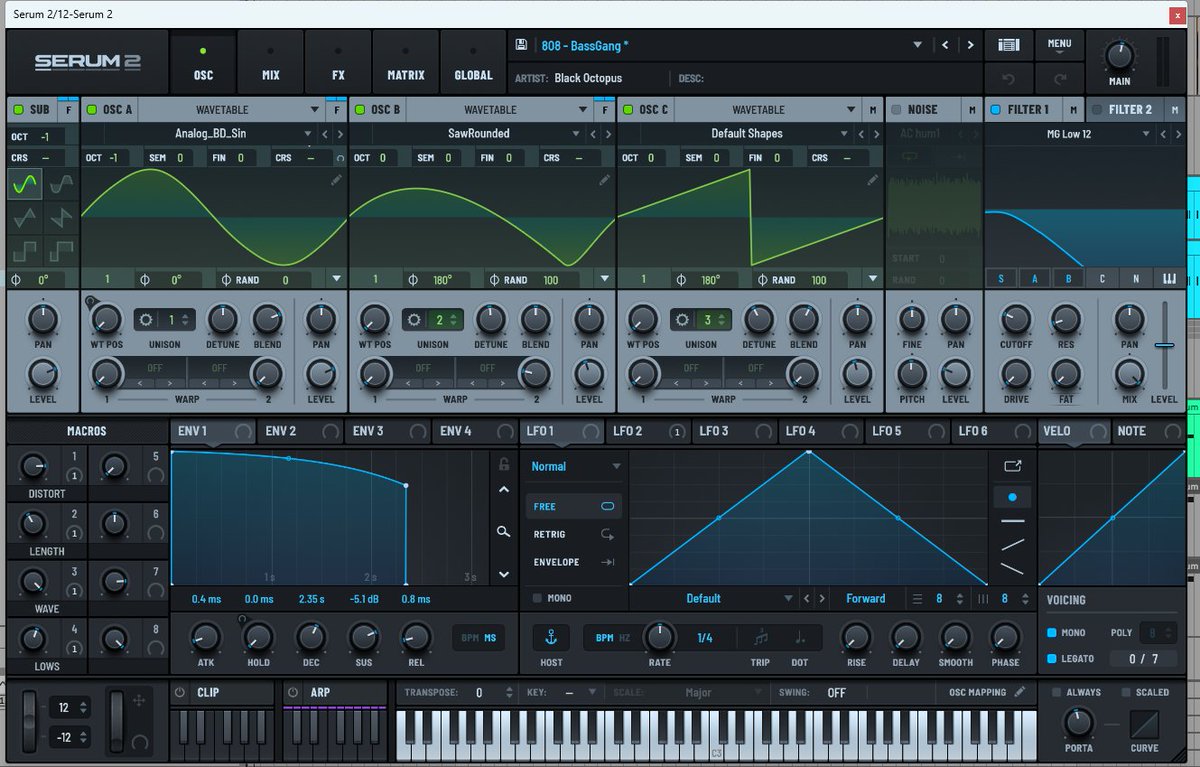Open the OSC C wavetable editor pencil
1200x767 pixels.
tap(873, 180)
